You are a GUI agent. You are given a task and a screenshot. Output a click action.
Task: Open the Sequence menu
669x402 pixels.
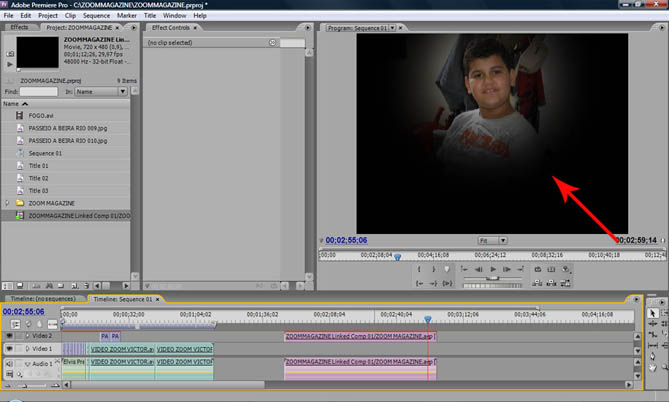[97, 16]
